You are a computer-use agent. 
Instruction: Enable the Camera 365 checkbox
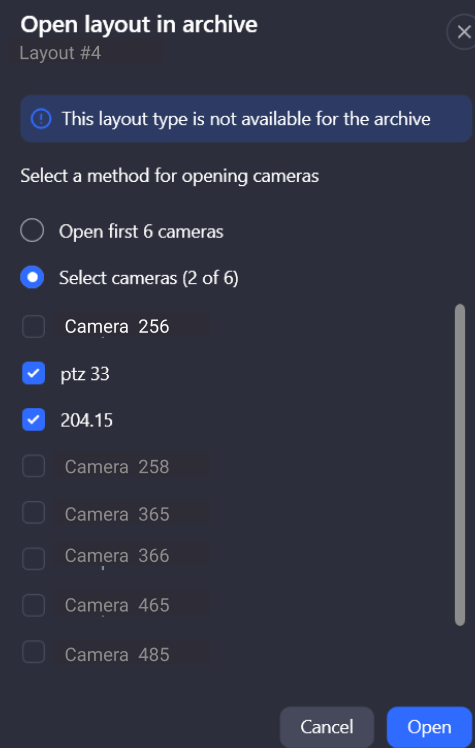click(33, 513)
